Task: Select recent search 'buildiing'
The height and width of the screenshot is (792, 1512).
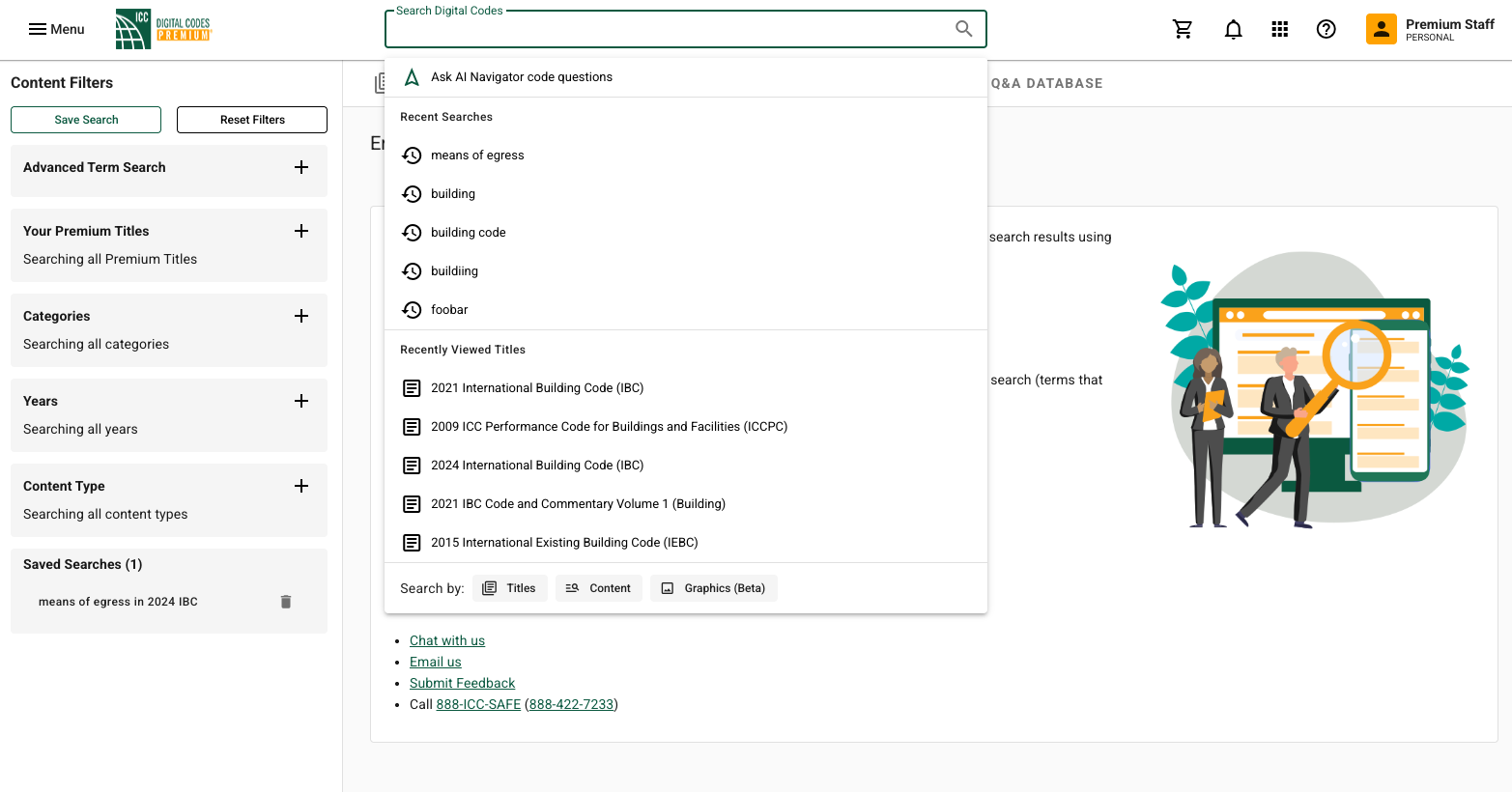Action: click(x=686, y=271)
